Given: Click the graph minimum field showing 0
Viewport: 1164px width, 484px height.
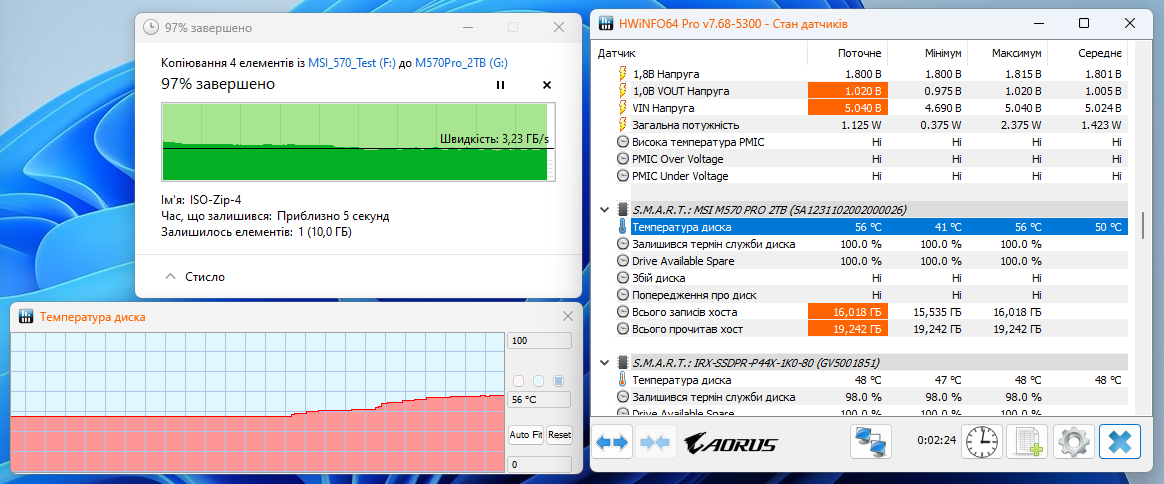Looking at the screenshot, I should pos(540,465).
